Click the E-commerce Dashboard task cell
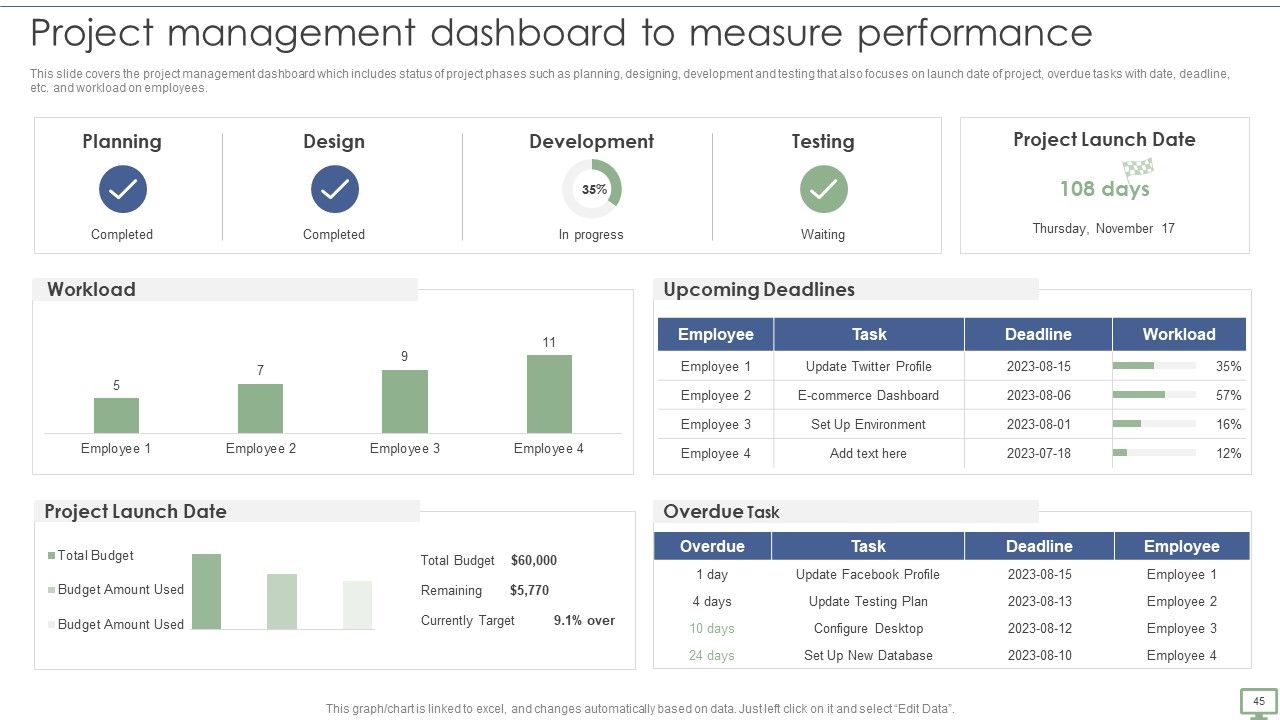 868,395
